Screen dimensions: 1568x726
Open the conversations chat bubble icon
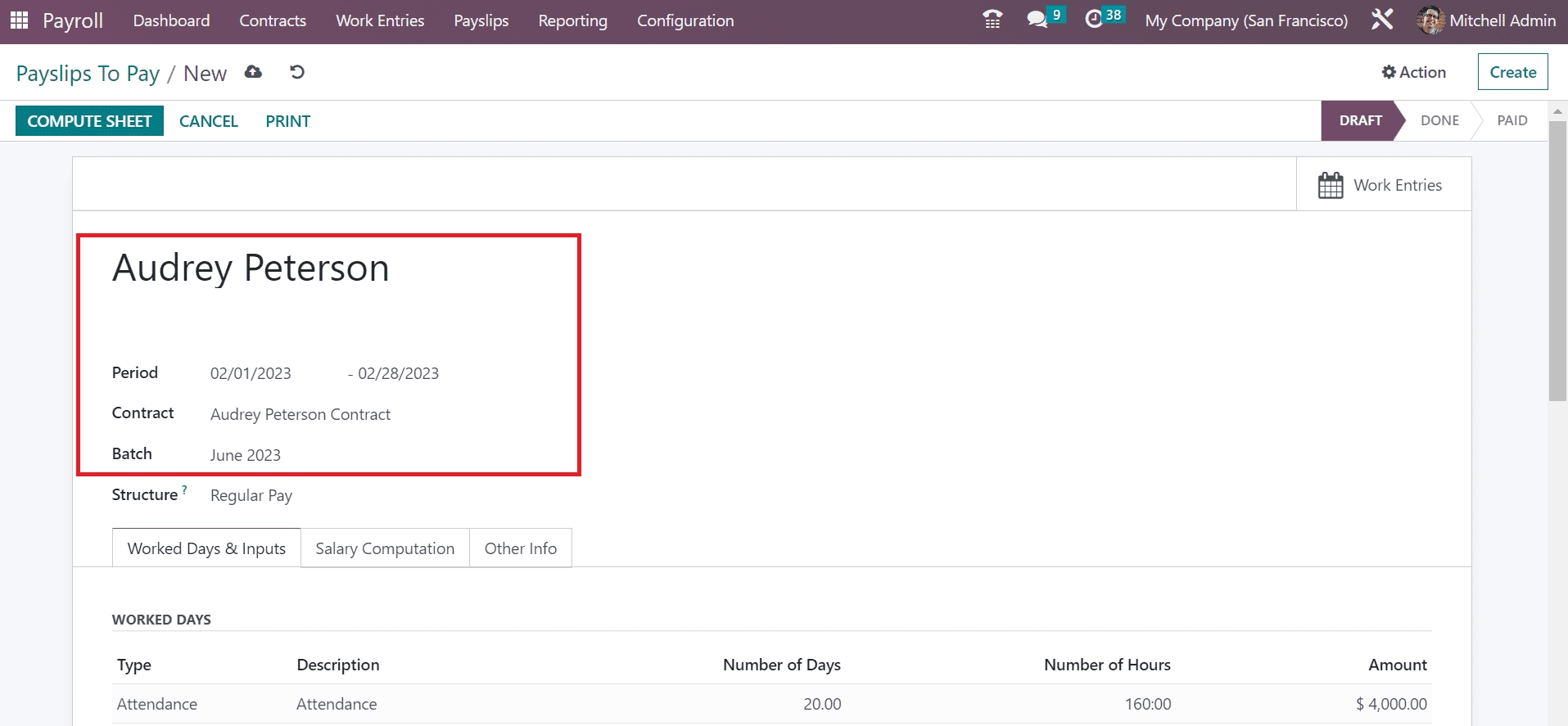tap(1037, 20)
